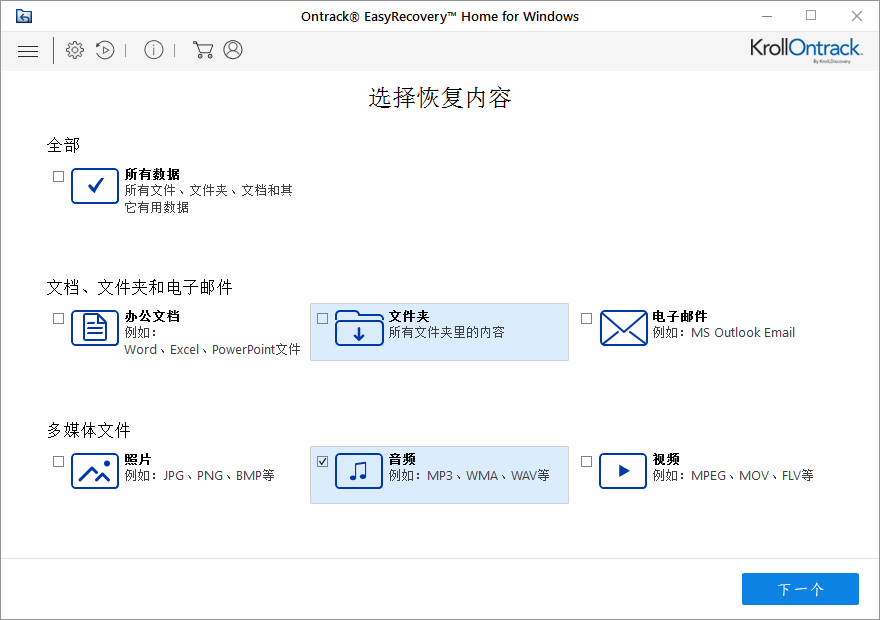
Task: Open the shopping cart icon
Action: [x=202, y=49]
